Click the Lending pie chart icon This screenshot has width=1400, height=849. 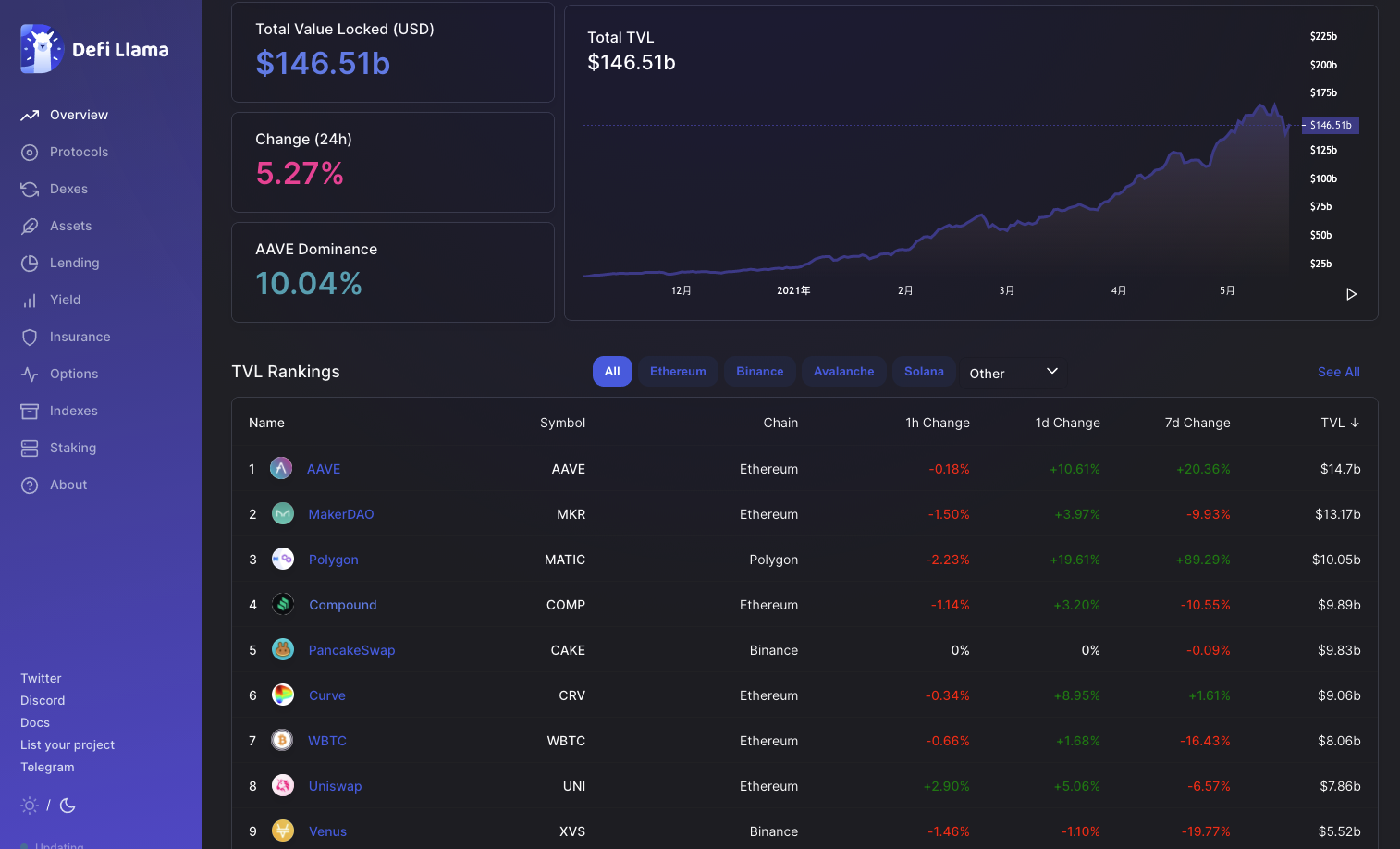click(x=30, y=264)
